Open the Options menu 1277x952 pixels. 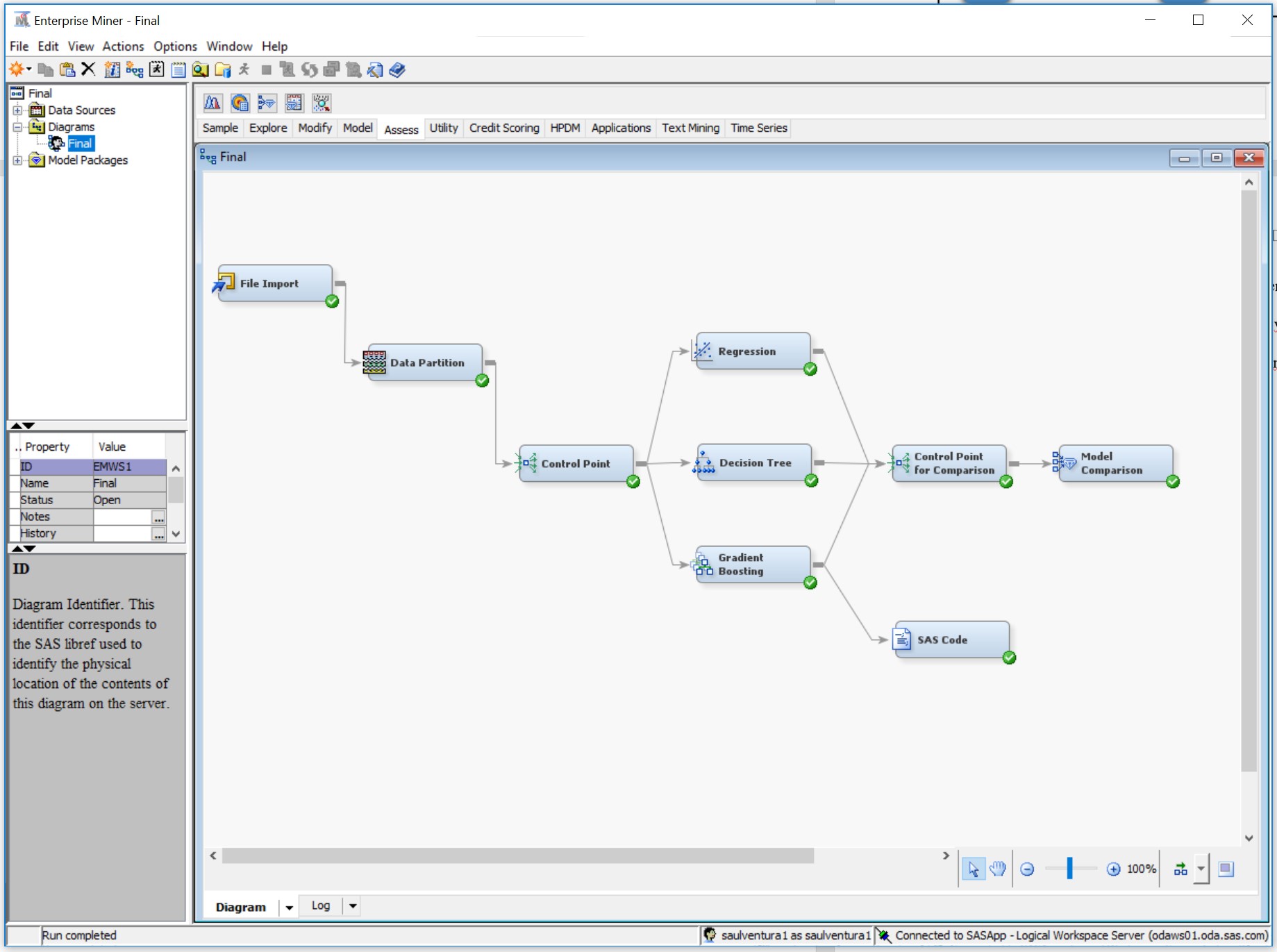(175, 47)
